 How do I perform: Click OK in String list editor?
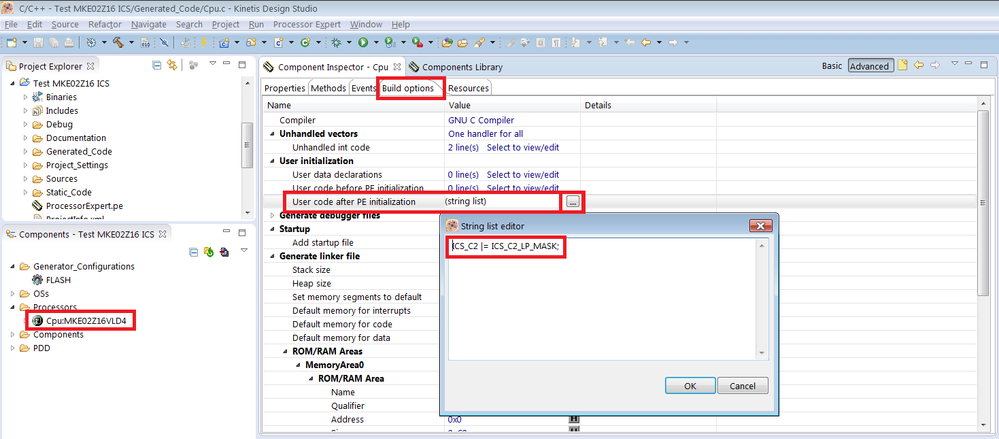pyautogui.click(x=690, y=386)
